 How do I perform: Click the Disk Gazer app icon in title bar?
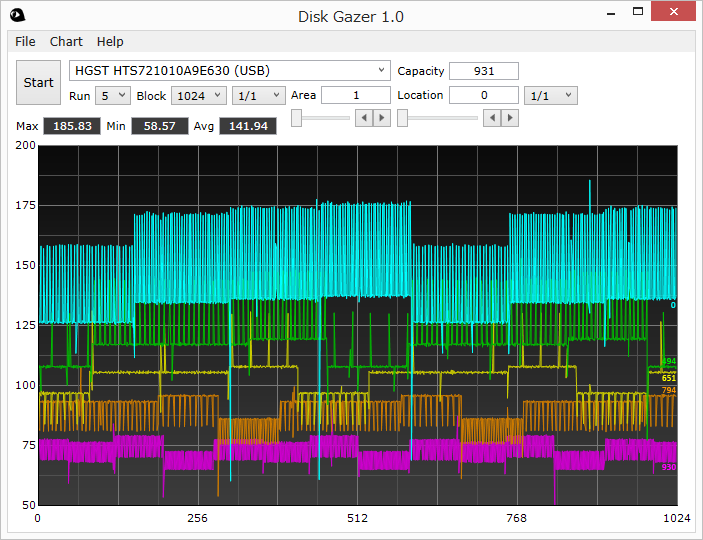click(x=17, y=16)
